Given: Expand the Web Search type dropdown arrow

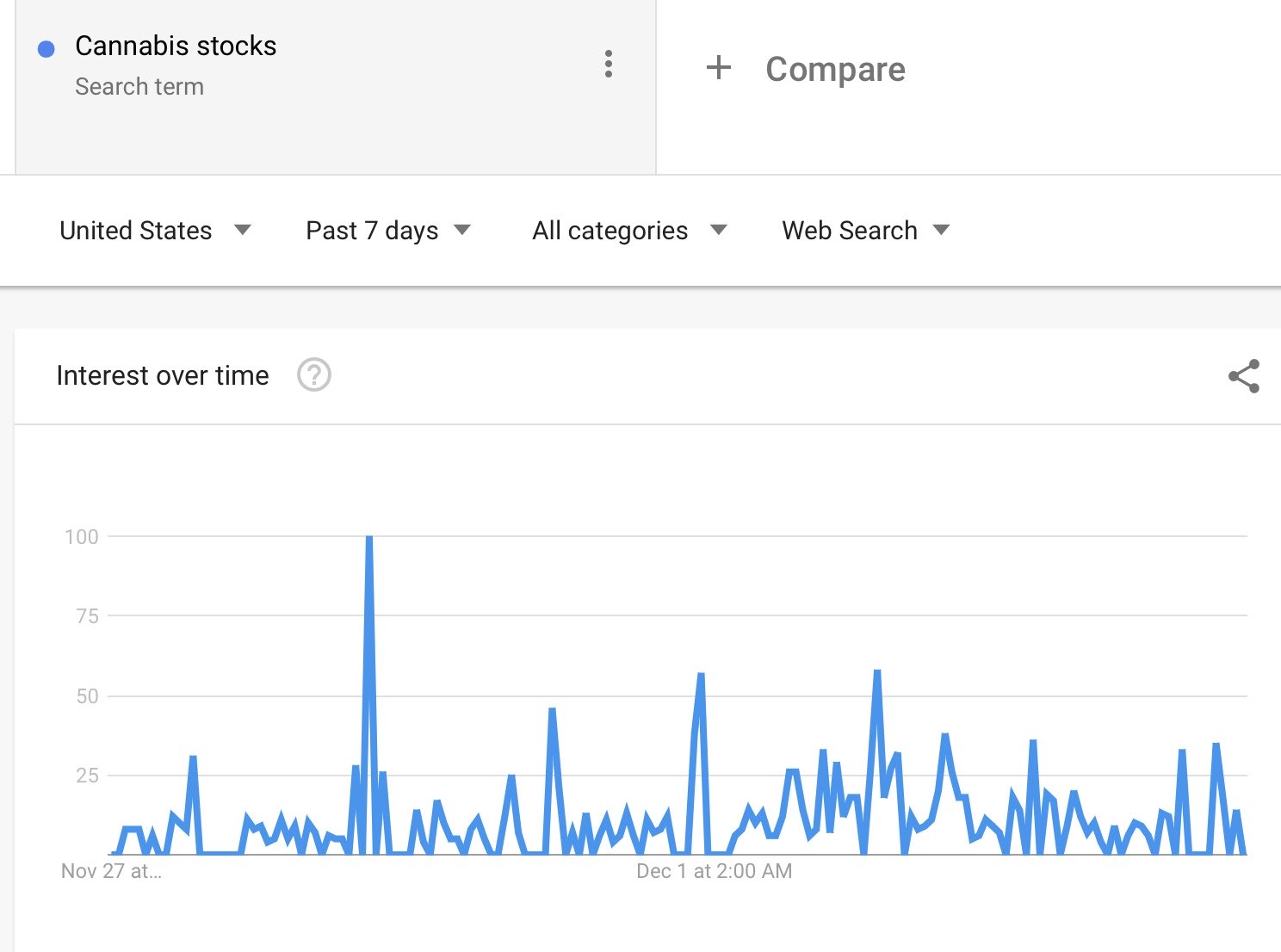Looking at the screenshot, I should click(x=942, y=230).
